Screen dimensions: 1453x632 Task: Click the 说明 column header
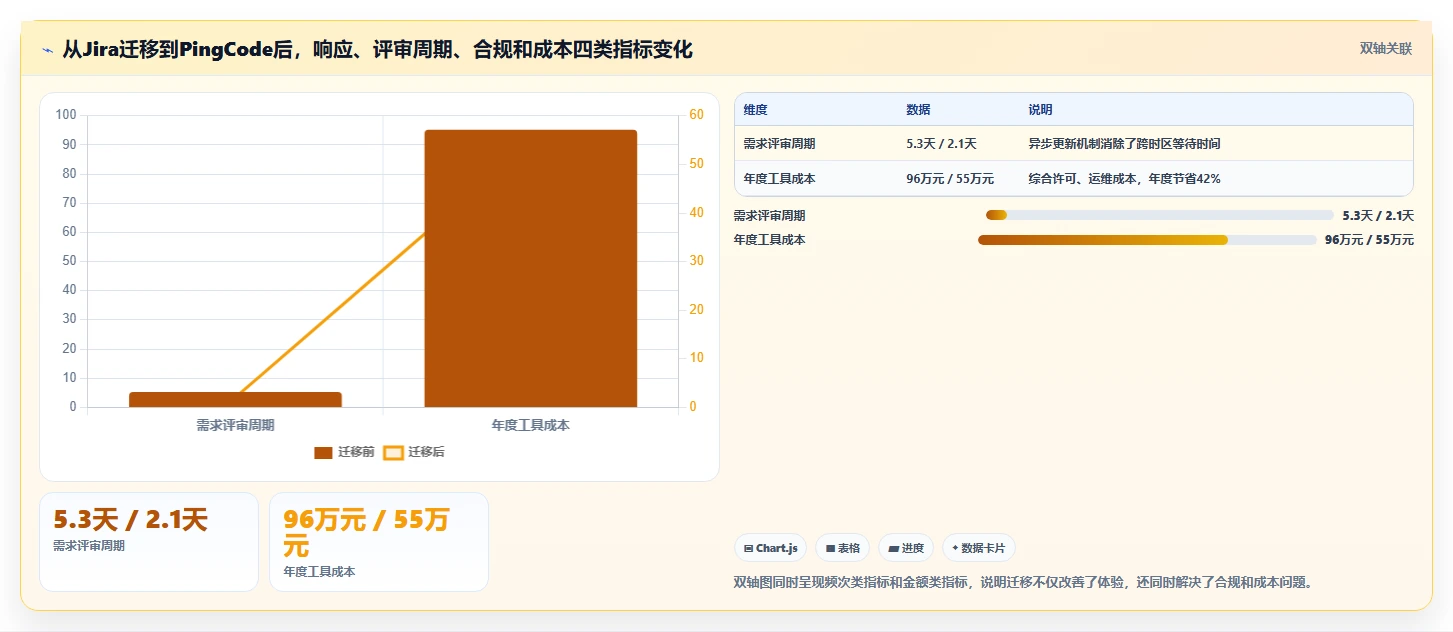1040,110
